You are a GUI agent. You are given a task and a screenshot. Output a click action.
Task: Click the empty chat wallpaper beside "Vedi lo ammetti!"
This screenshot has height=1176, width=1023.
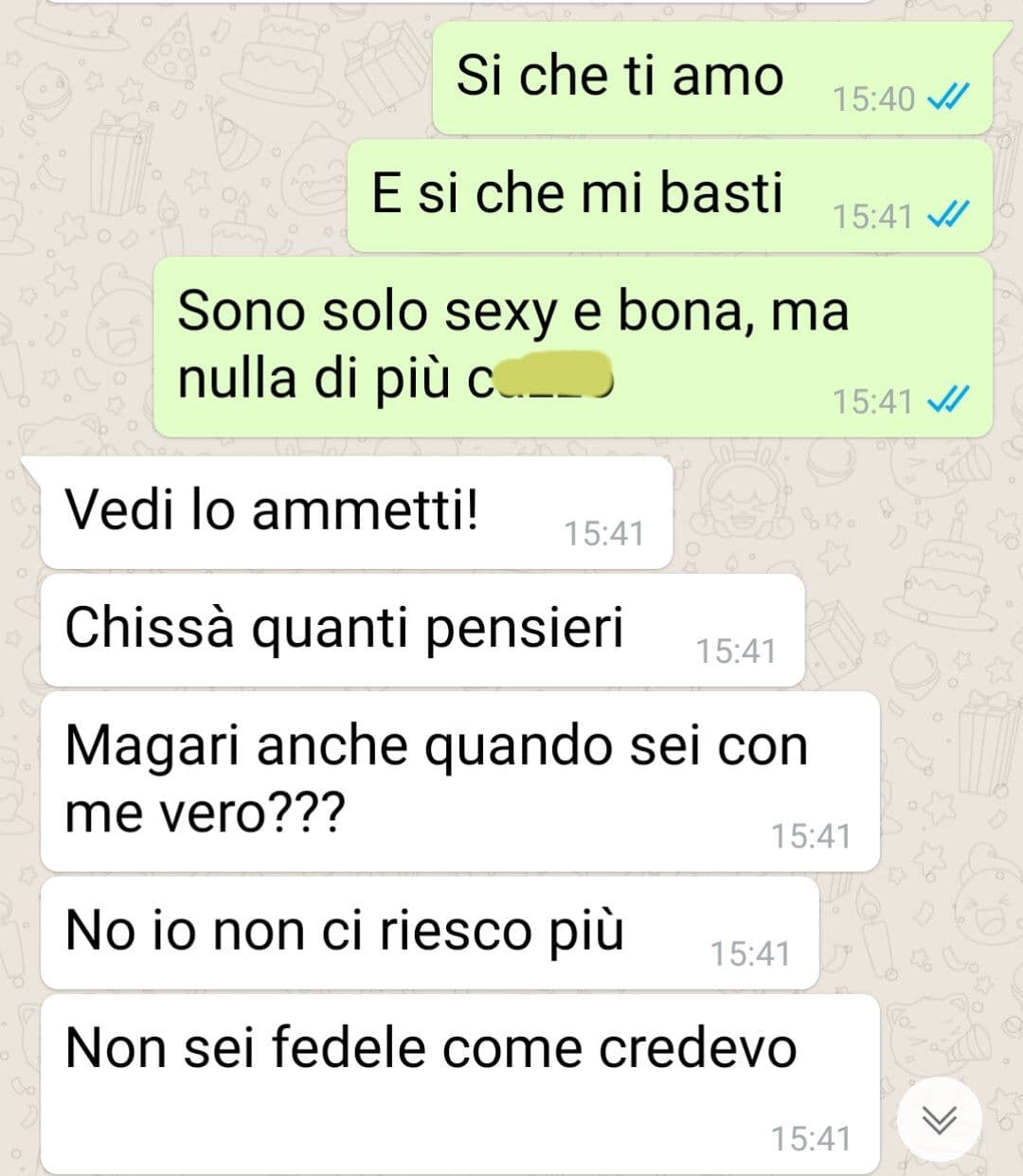click(x=843, y=513)
